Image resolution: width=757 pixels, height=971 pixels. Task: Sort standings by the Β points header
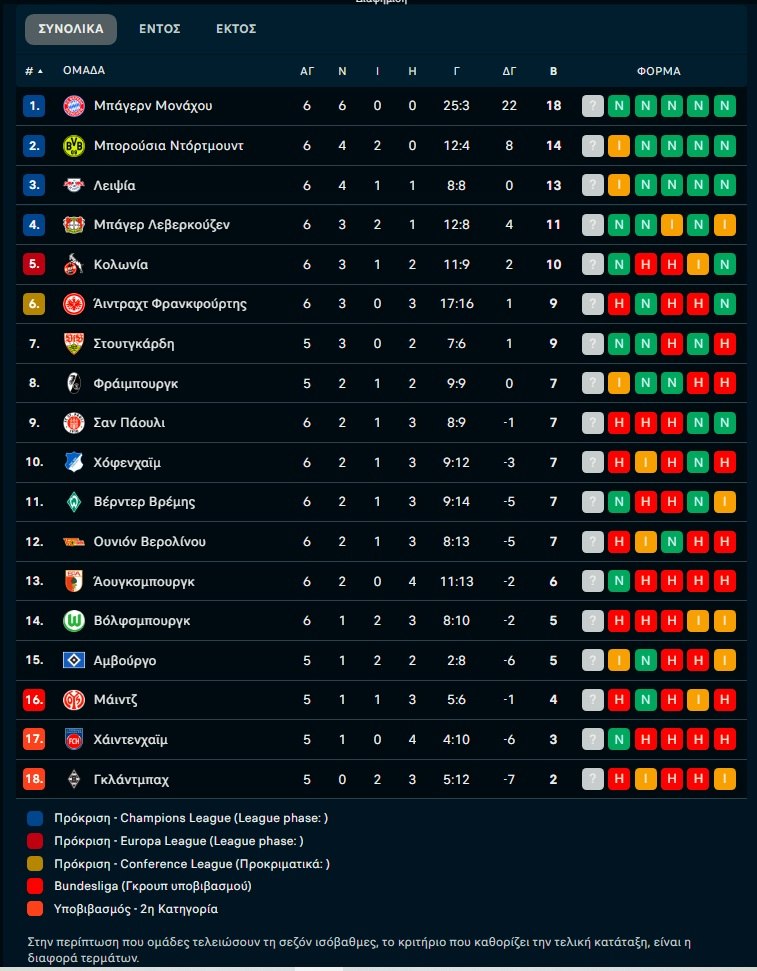click(554, 71)
